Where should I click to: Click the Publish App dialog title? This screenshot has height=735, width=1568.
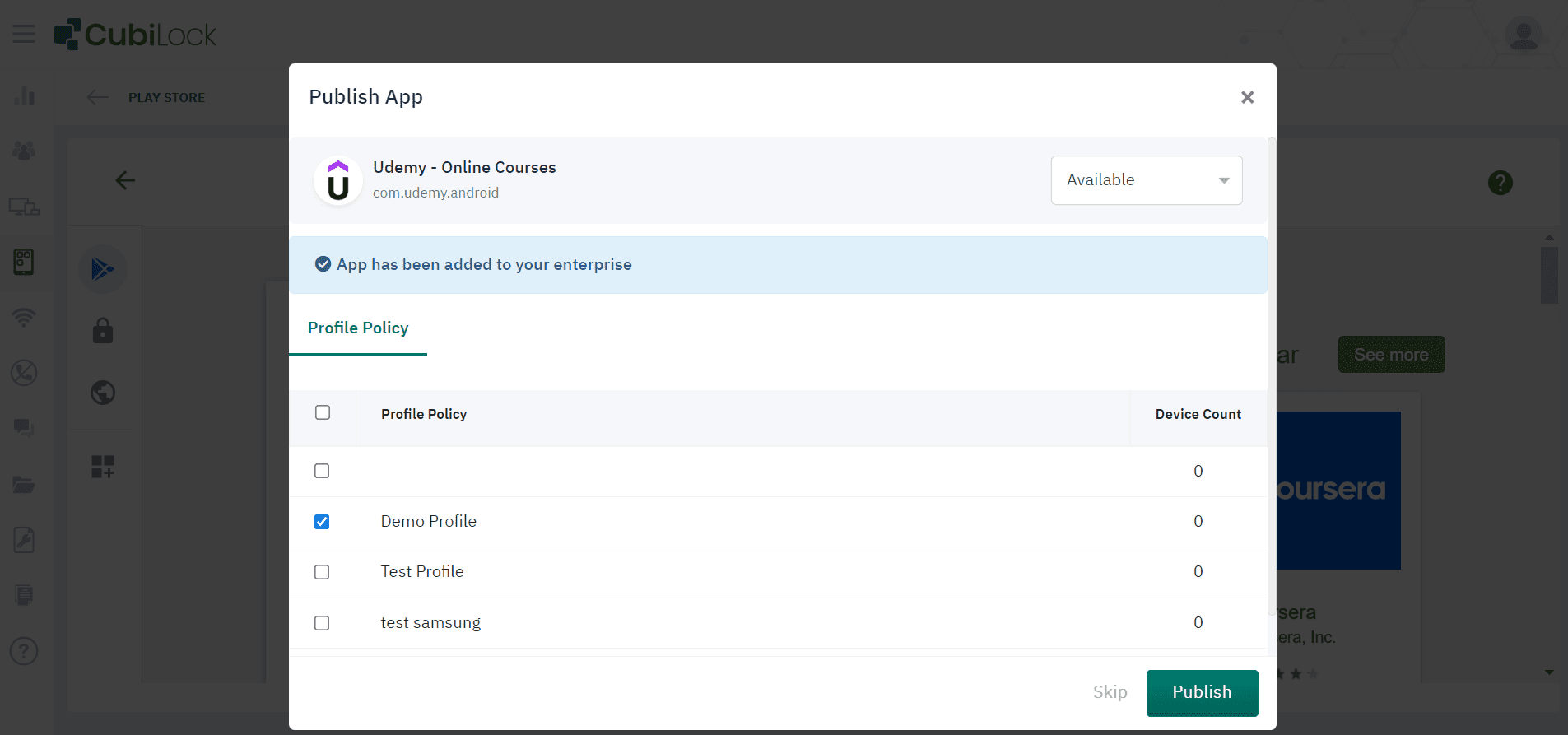pos(366,97)
